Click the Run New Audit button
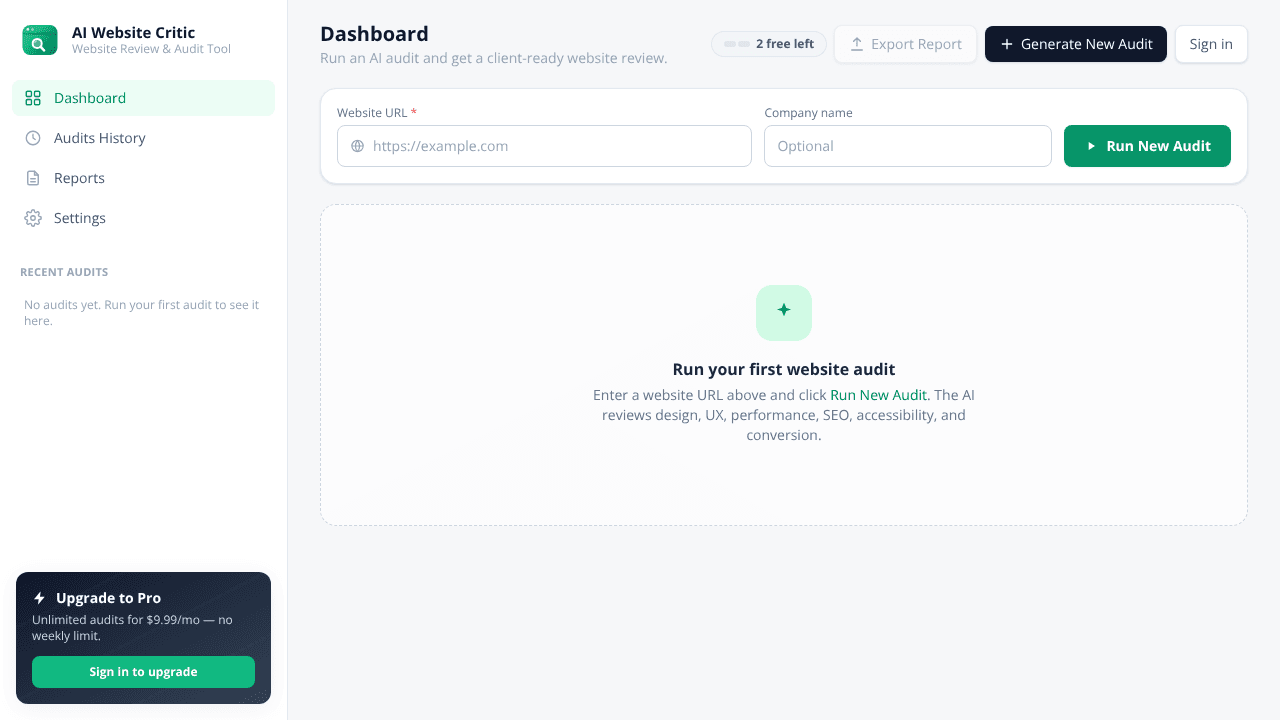Image resolution: width=1280 pixels, height=720 pixels. (x=1147, y=146)
